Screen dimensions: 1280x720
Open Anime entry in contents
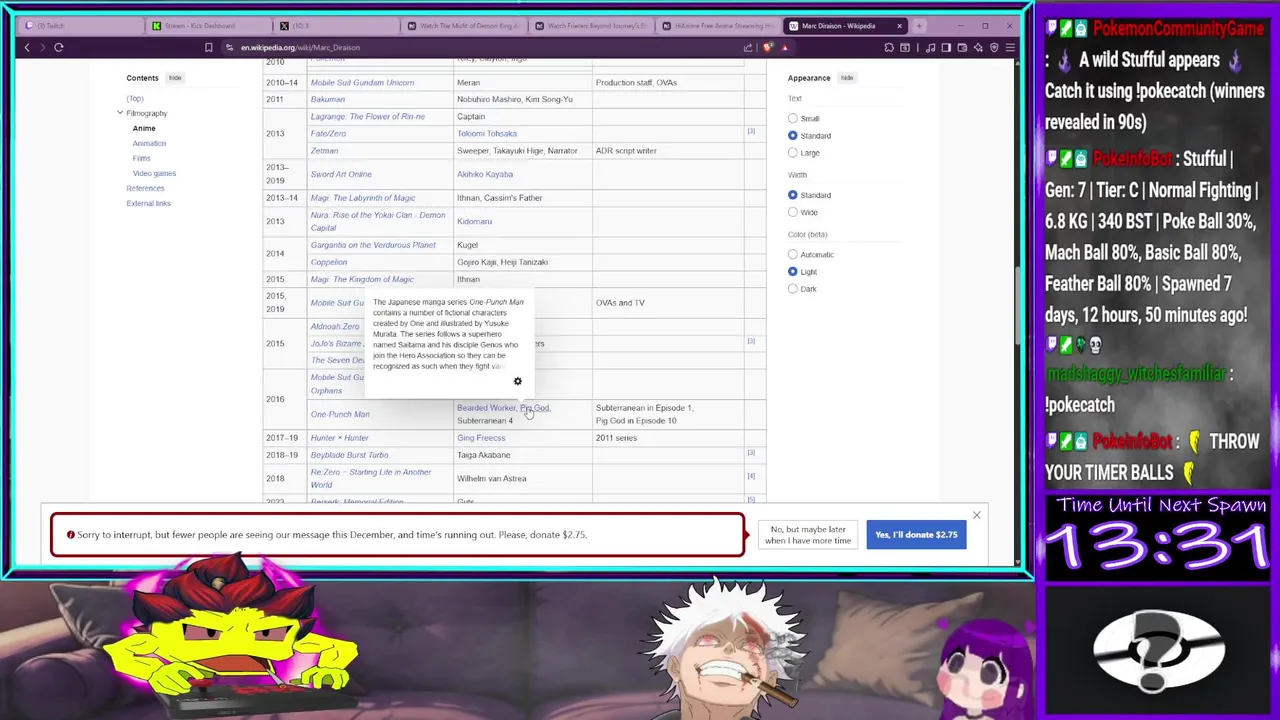pyautogui.click(x=144, y=128)
